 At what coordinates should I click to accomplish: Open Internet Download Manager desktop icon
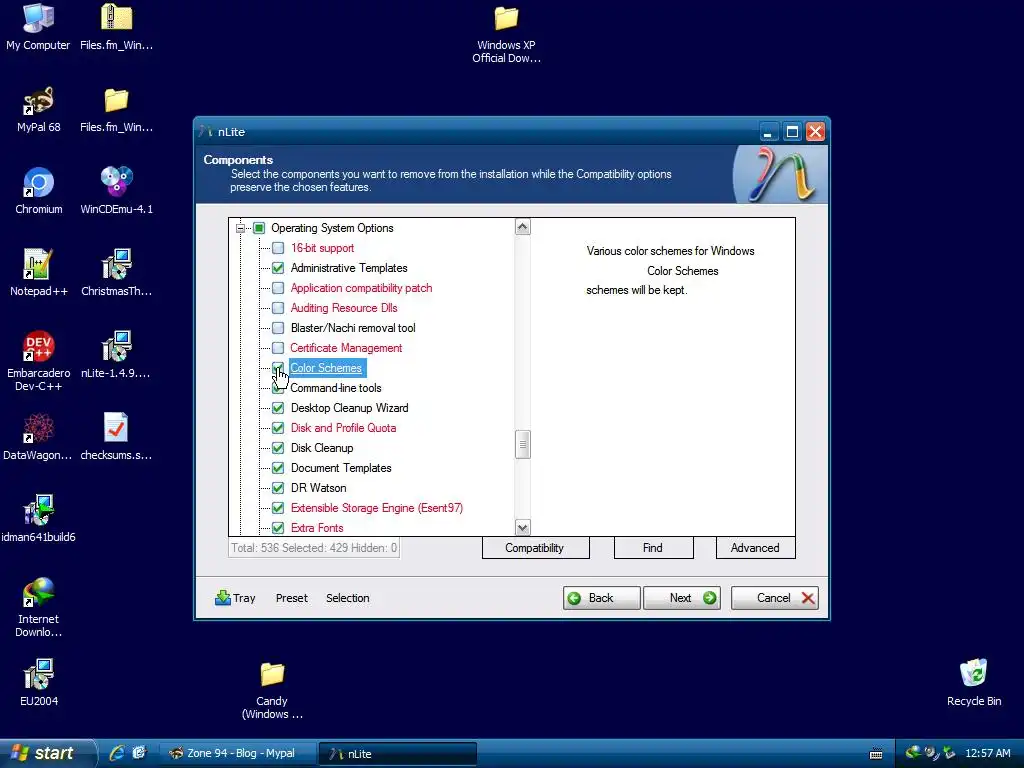38,607
